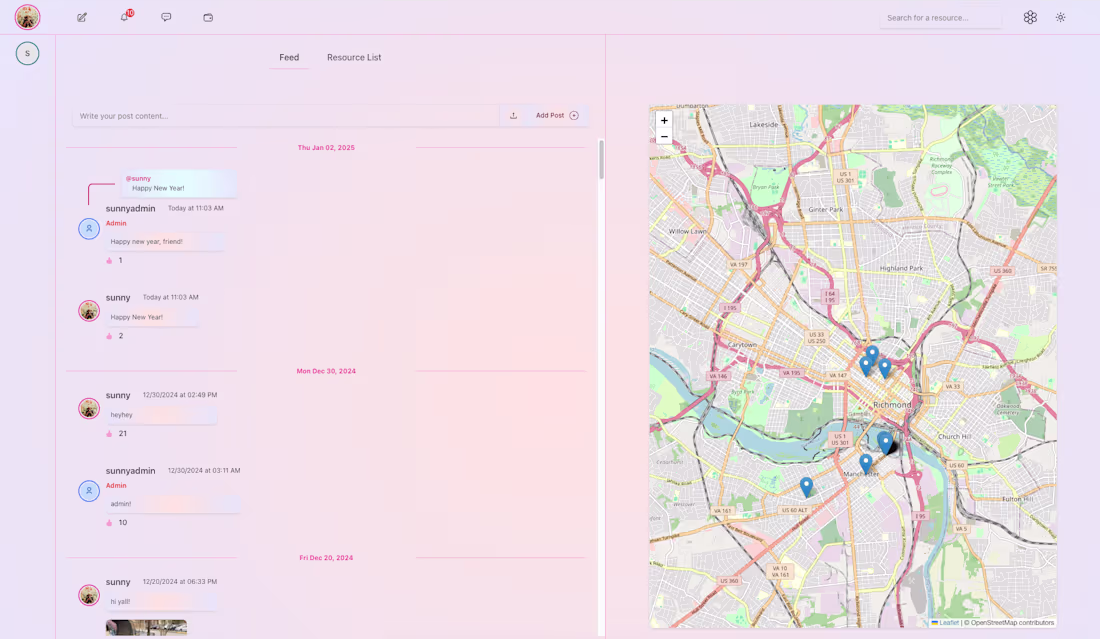Open the wallet icon in the top bar

click(208, 18)
